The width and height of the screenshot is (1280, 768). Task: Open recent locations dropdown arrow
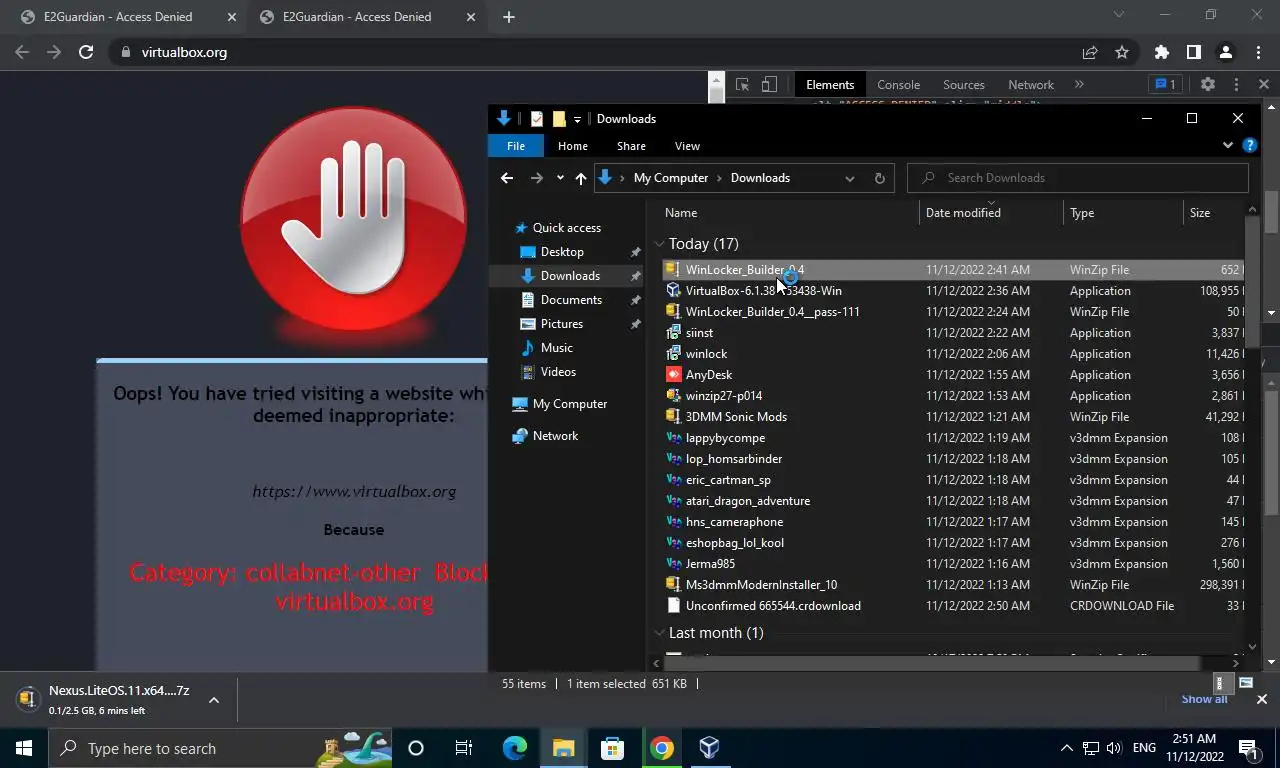560,178
